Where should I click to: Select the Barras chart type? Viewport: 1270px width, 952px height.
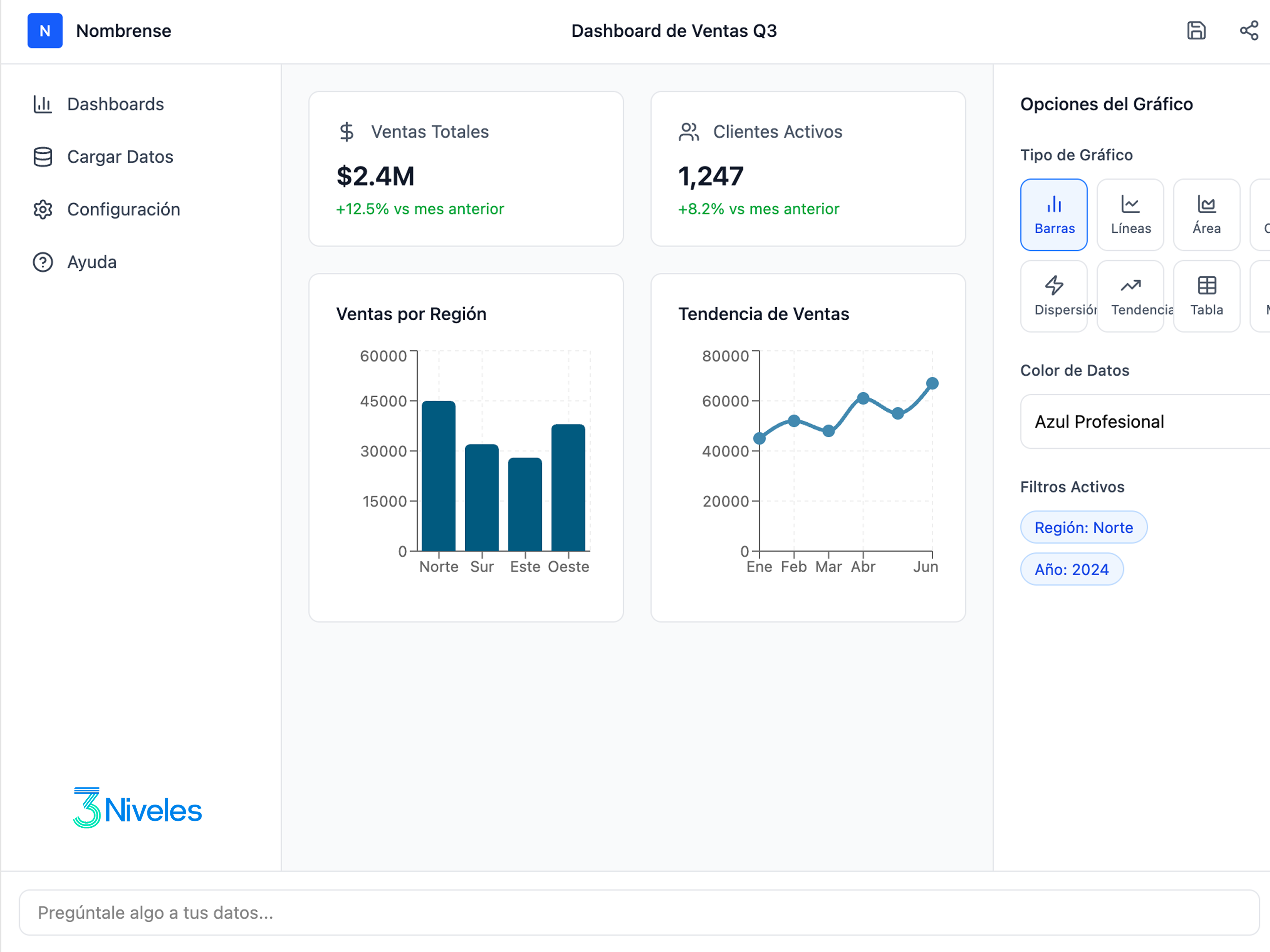[x=1054, y=215]
